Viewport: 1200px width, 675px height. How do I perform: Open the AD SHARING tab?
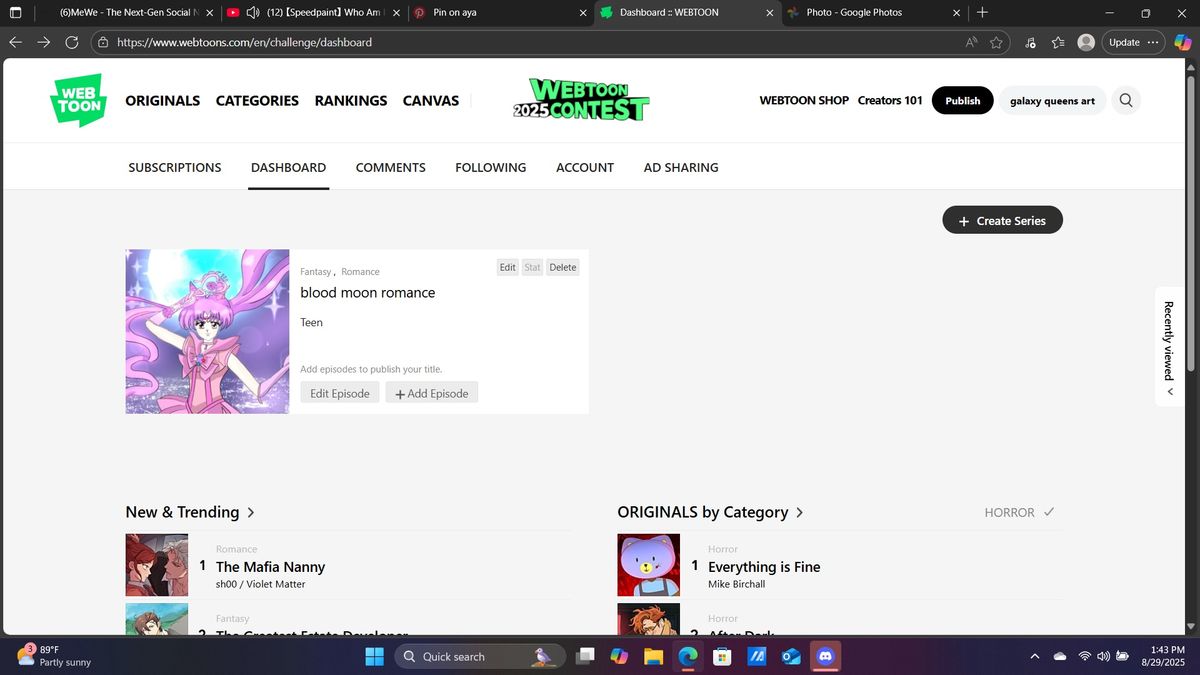(x=681, y=167)
